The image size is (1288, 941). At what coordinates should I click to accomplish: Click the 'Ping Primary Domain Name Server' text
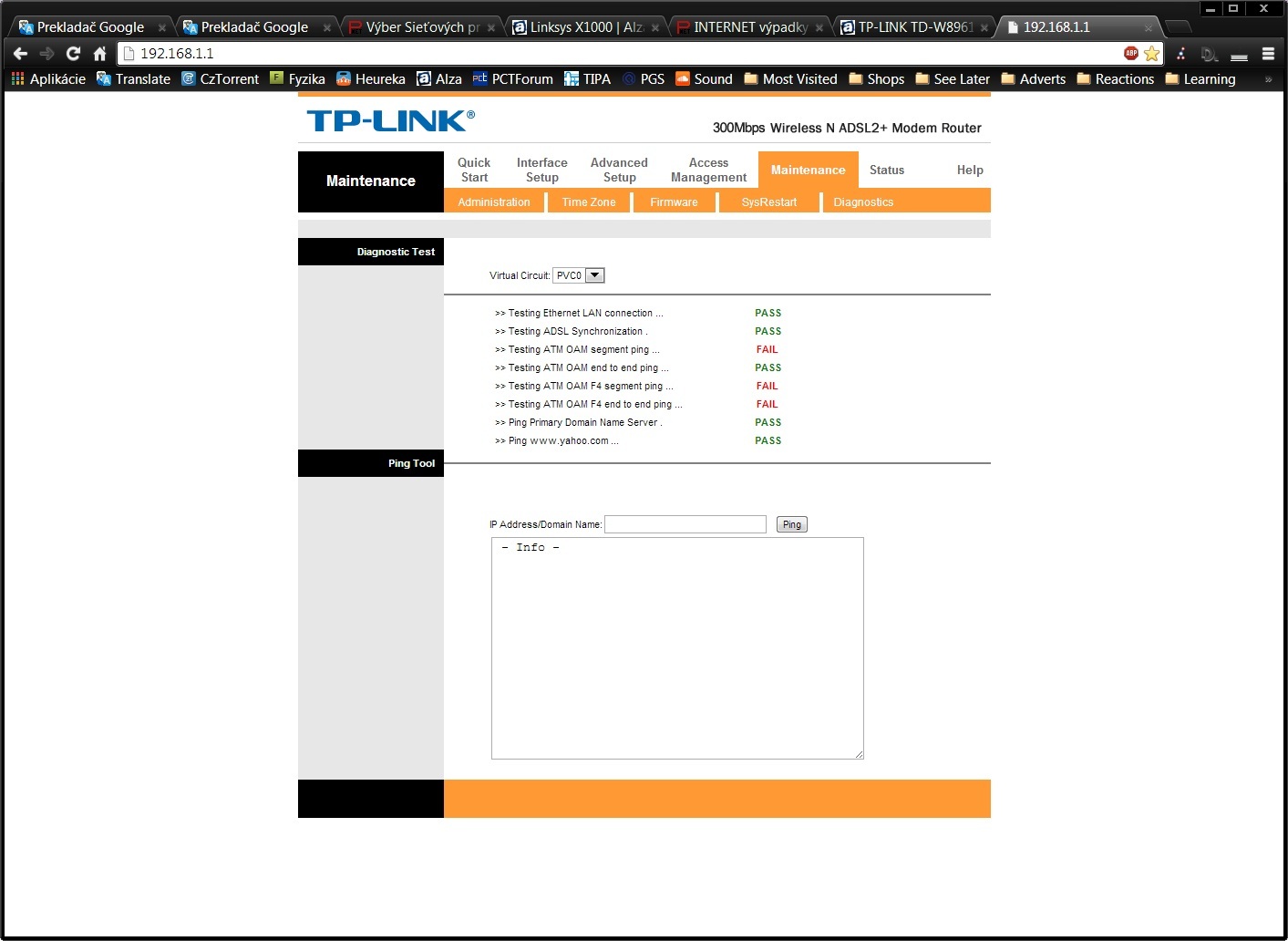coord(578,422)
